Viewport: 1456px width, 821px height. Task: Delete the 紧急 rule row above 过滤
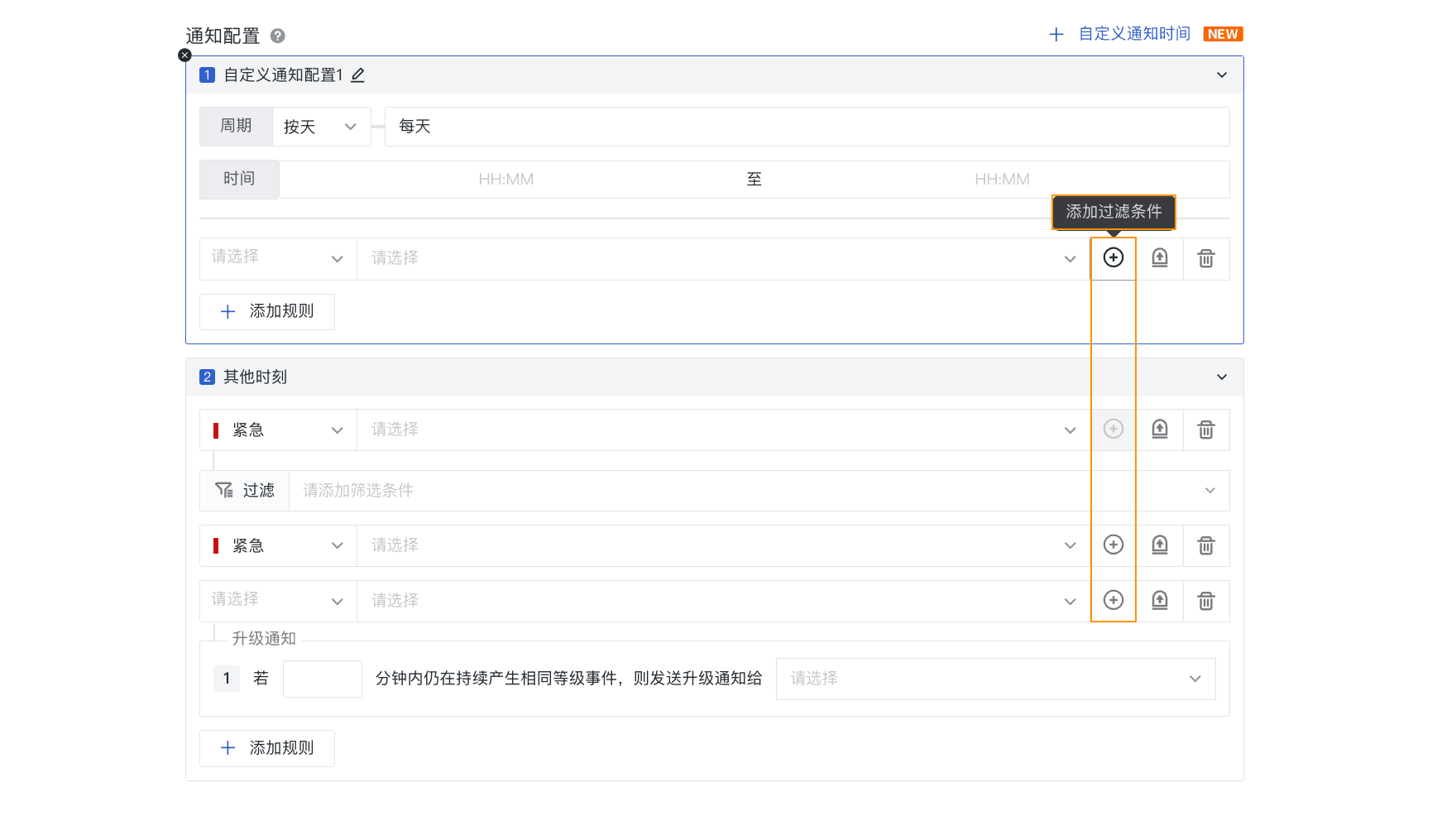tap(1206, 430)
